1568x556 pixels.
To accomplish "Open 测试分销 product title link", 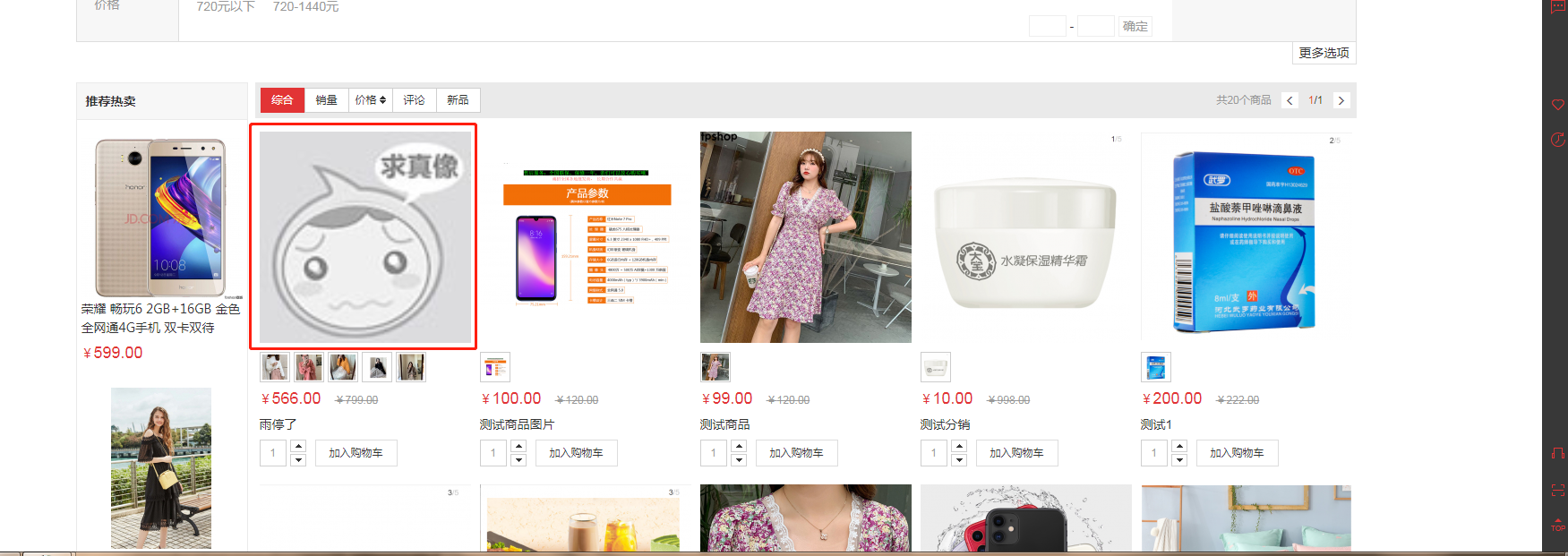I will 945,424.
